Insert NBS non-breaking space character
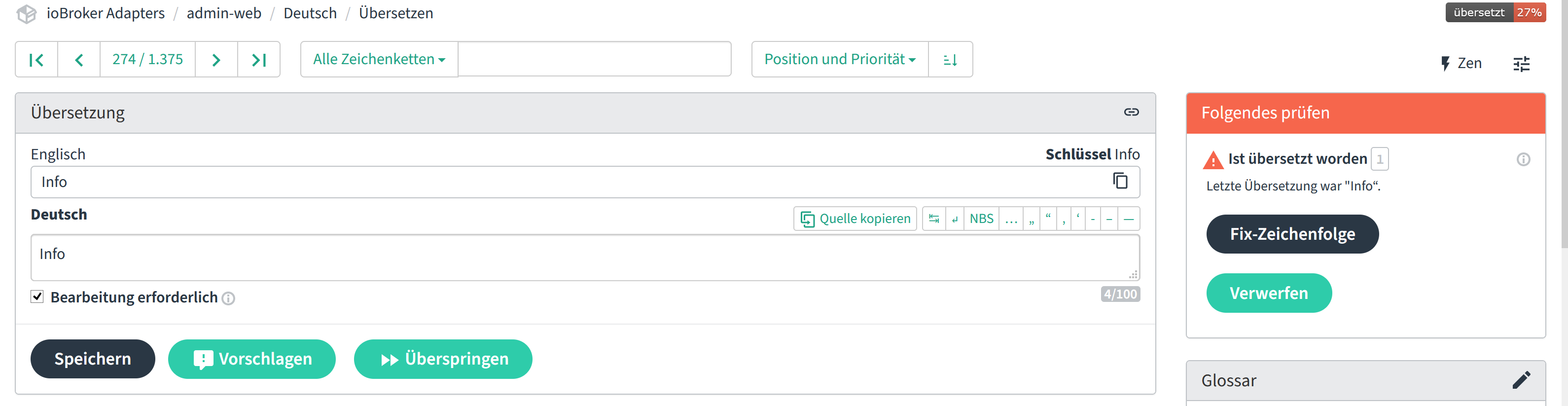This screenshot has height=406, width=1568. (981, 219)
